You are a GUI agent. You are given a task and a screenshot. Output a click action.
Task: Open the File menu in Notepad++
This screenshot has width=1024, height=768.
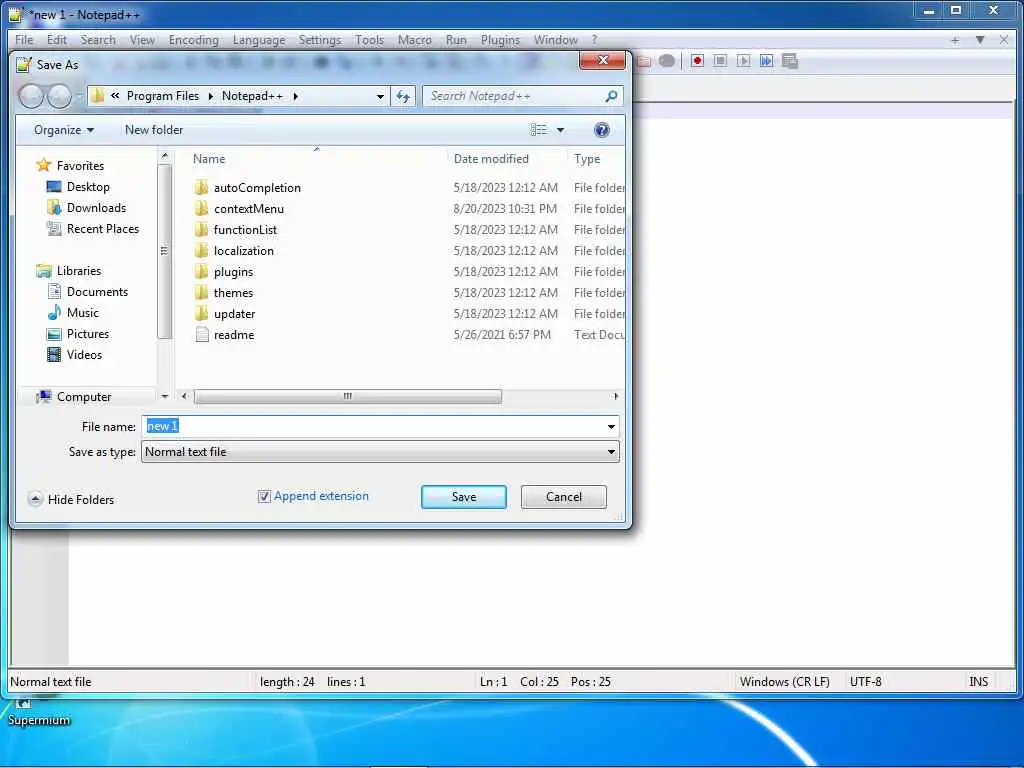click(x=24, y=40)
